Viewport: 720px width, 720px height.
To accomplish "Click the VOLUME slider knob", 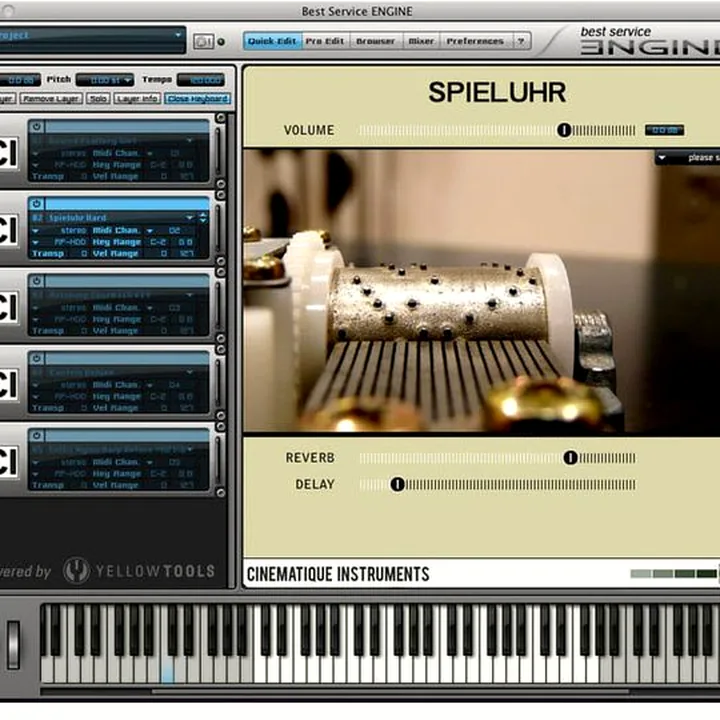I will (x=564, y=130).
